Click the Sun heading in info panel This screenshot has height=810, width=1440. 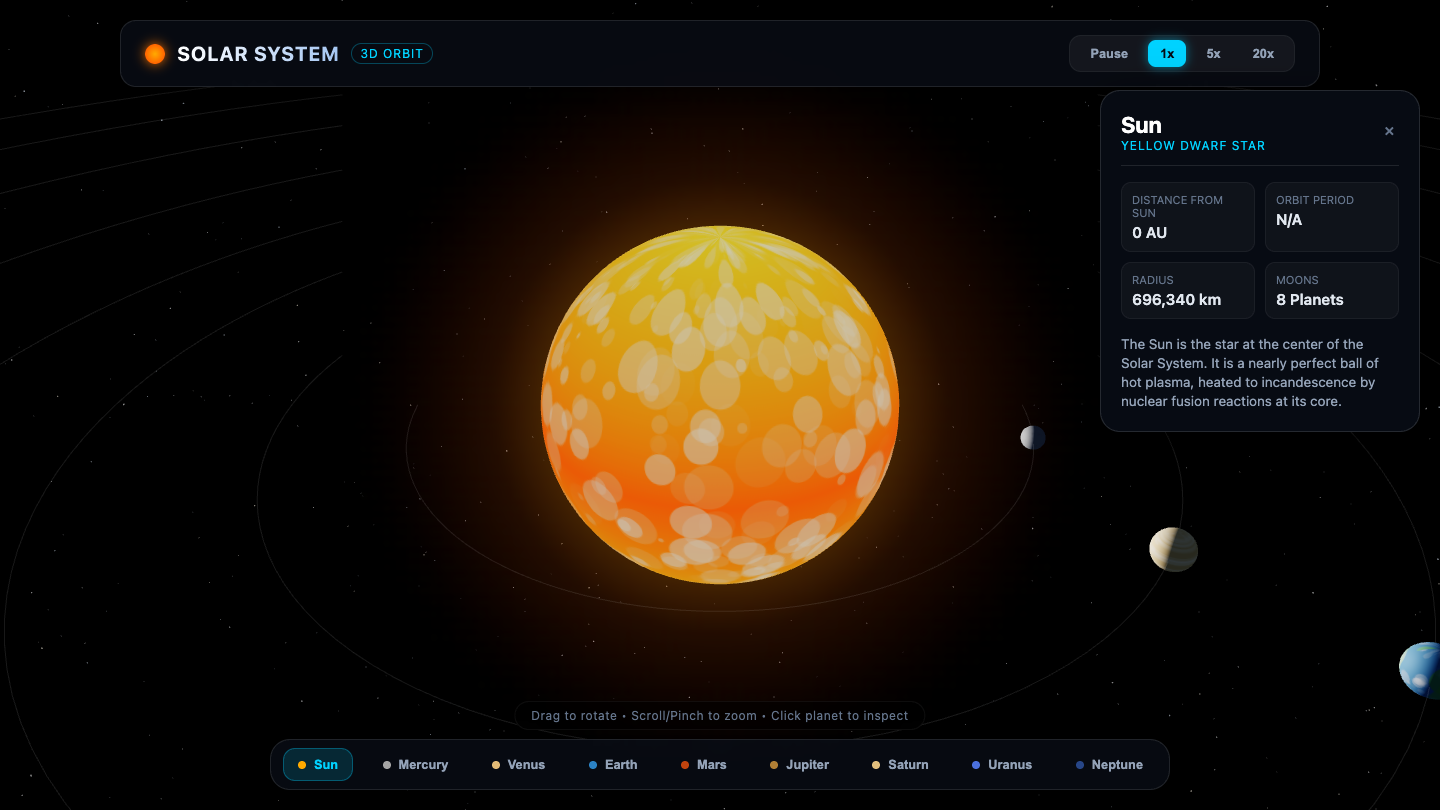pyautogui.click(x=1141, y=125)
